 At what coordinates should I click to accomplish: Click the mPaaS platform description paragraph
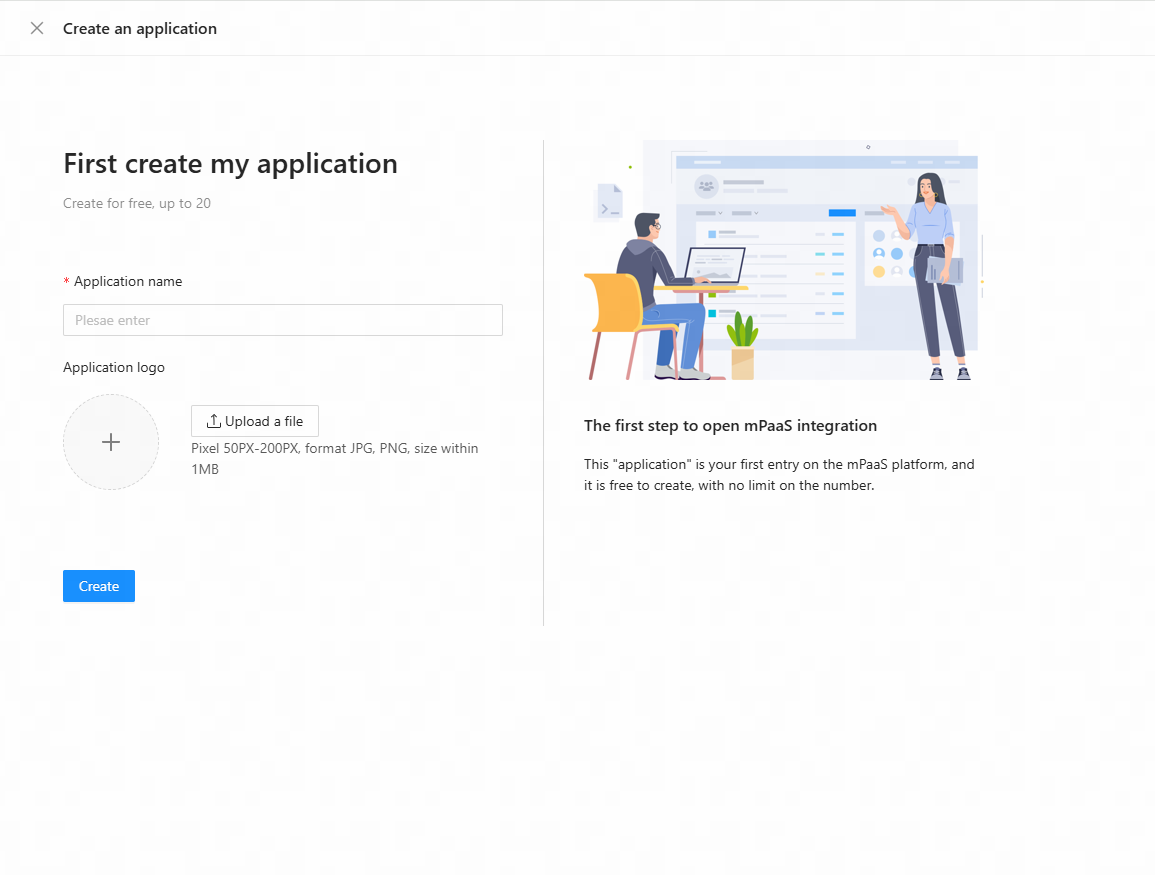(x=779, y=475)
